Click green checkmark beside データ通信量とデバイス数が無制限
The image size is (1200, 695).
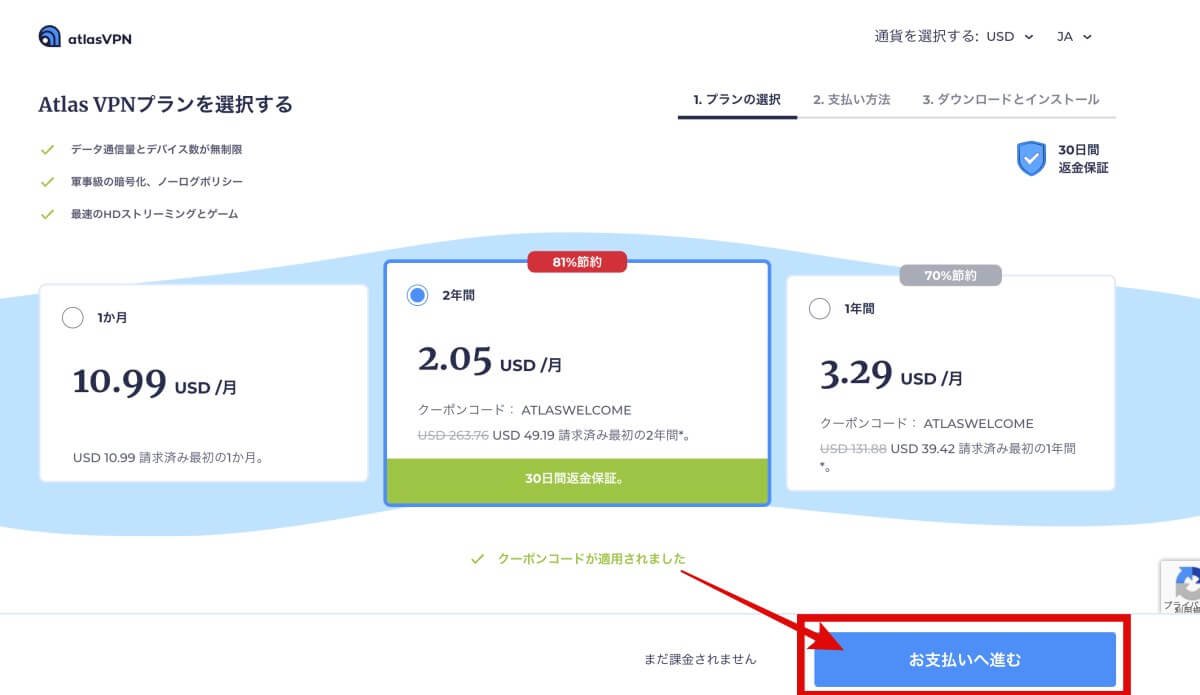point(46,150)
